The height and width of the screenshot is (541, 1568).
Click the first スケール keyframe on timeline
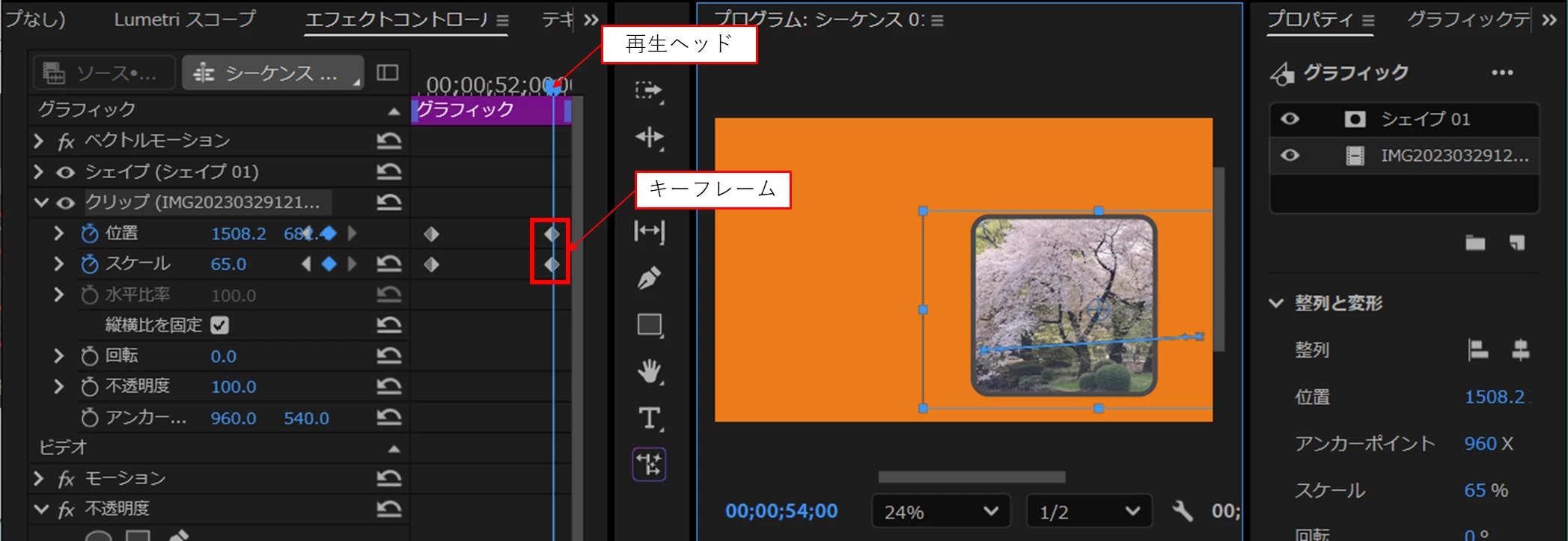(x=431, y=264)
